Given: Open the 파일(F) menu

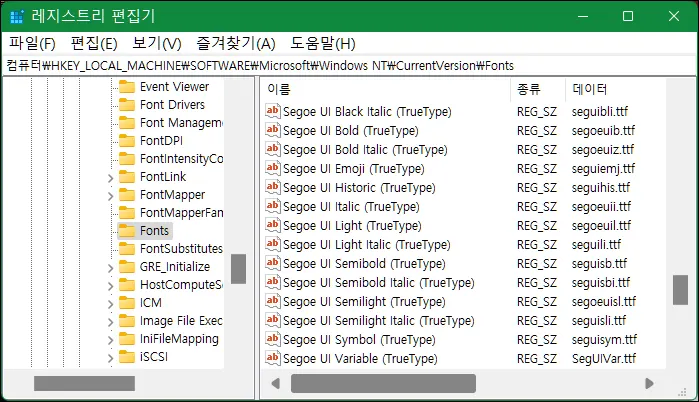Looking at the screenshot, I should [33, 44].
